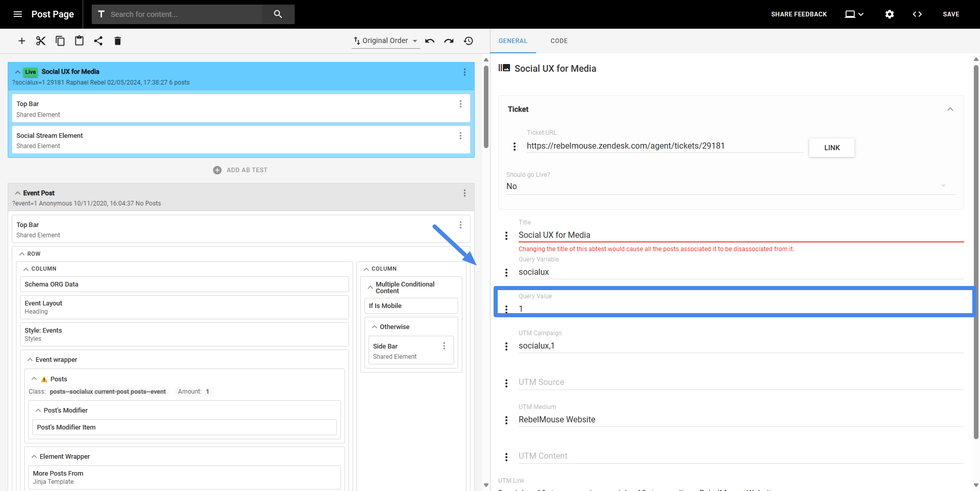Click the Query Value input field

click(740, 309)
